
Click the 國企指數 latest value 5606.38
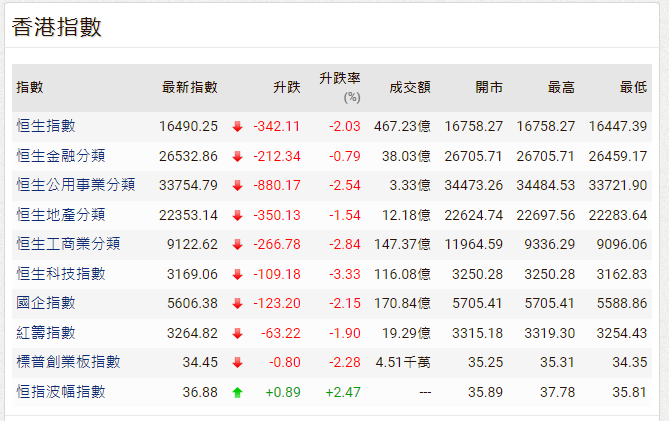(x=188, y=303)
